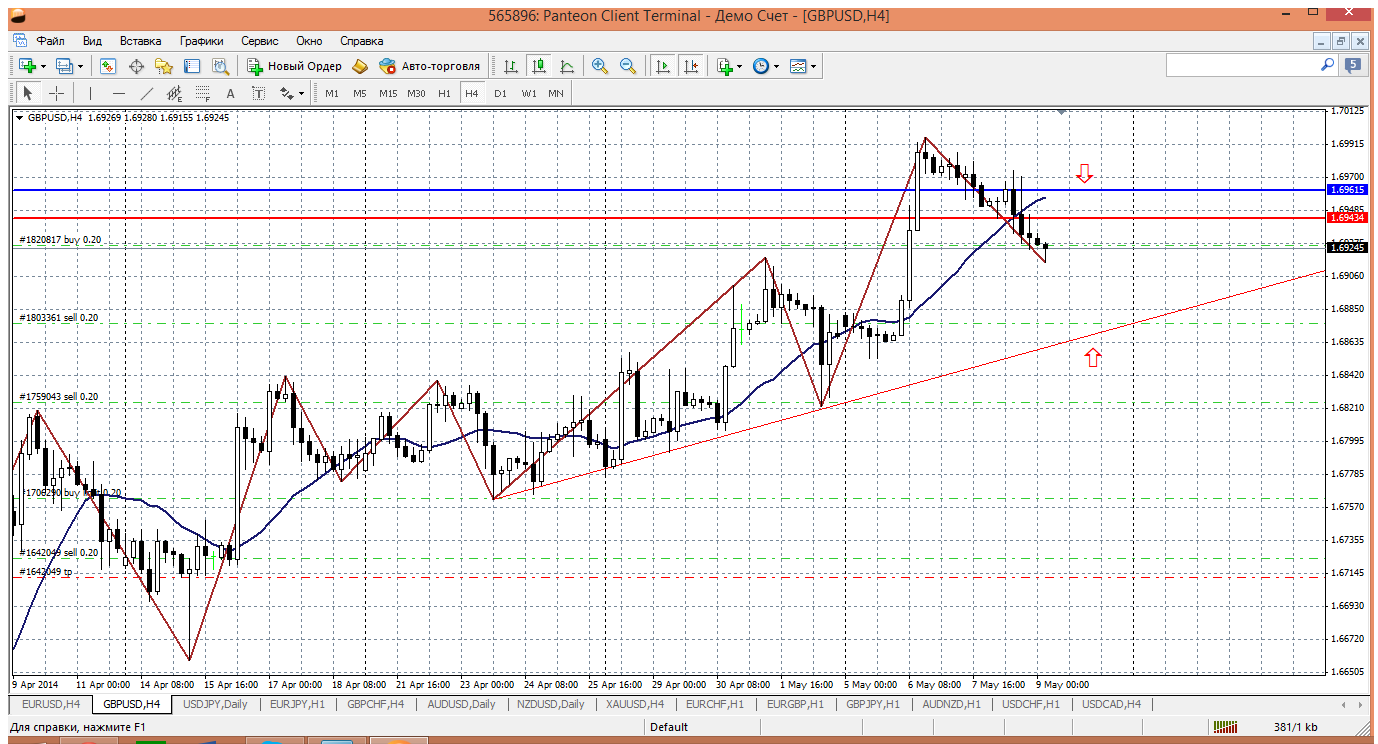Select the text label tool
This screenshot has height=744, width=1378.
tap(230, 93)
